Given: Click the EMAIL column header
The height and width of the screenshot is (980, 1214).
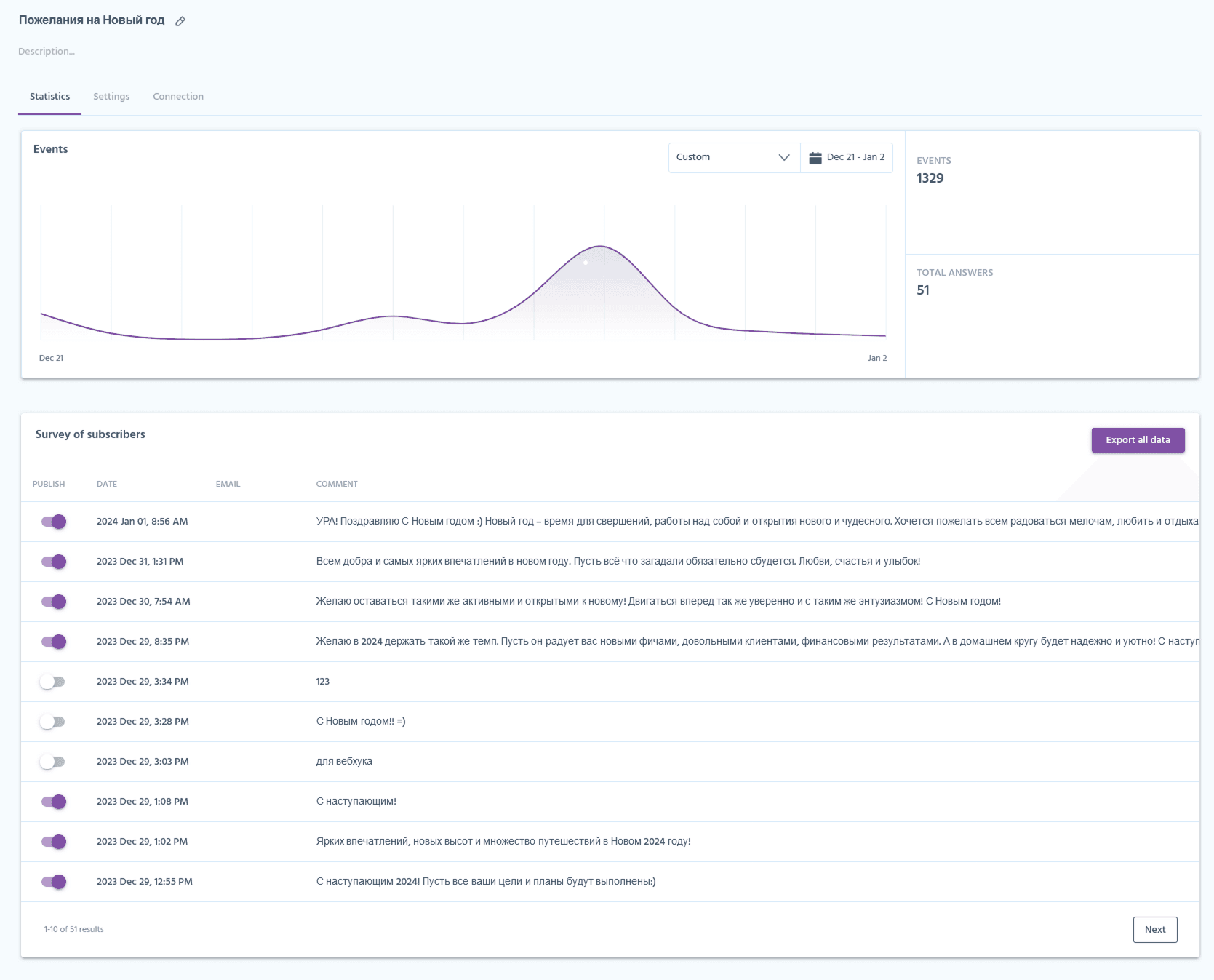Looking at the screenshot, I should pyautogui.click(x=228, y=484).
